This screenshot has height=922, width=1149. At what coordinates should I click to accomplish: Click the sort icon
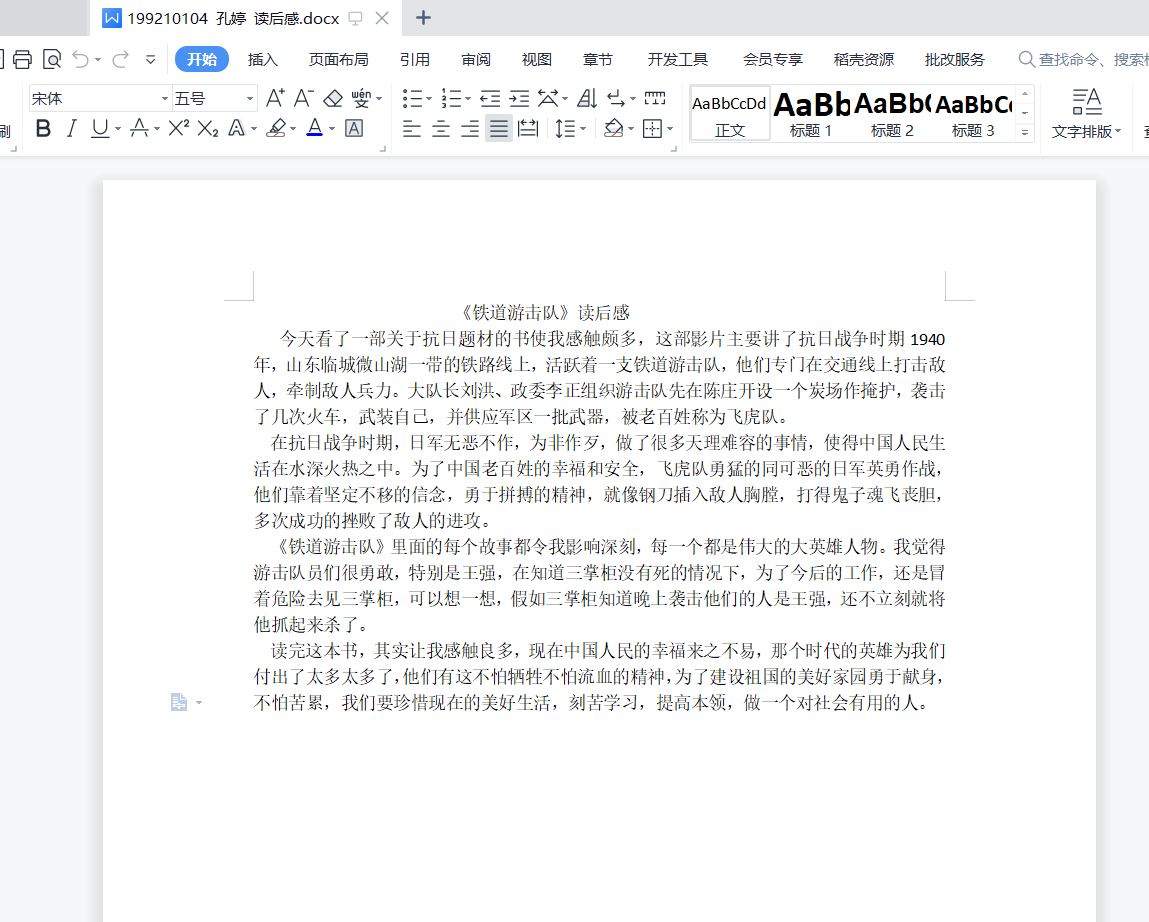click(587, 98)
